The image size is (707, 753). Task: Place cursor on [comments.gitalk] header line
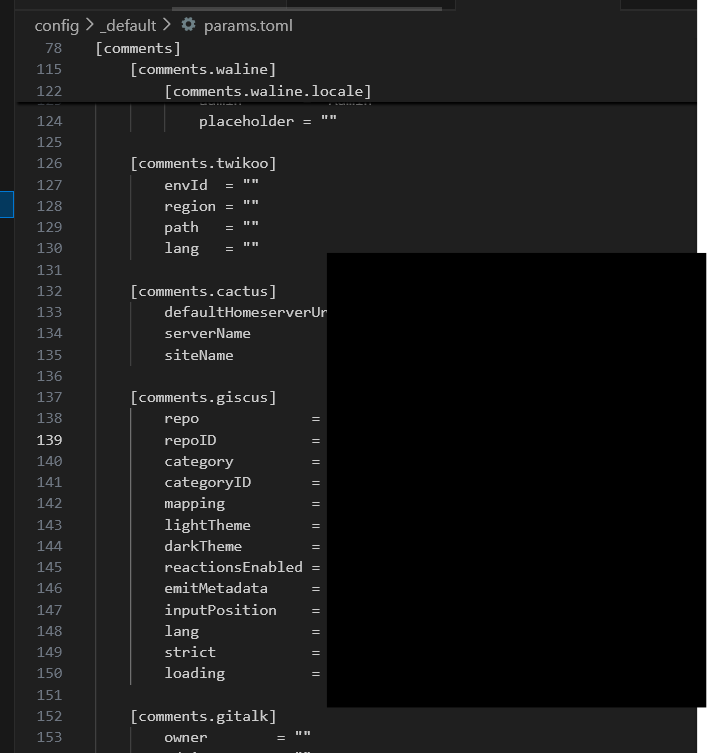point(203,716)
